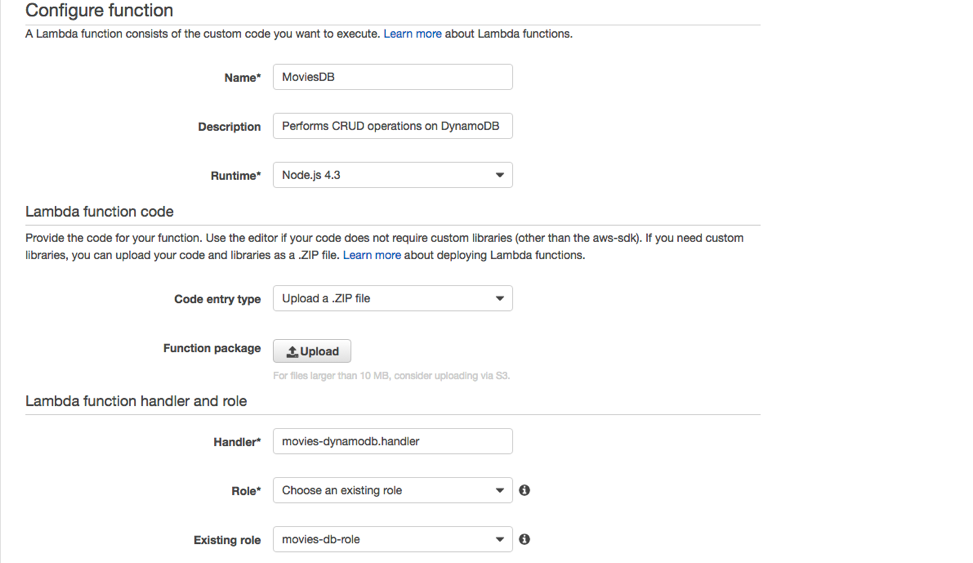Click the Upload function package button

point(312,351)
